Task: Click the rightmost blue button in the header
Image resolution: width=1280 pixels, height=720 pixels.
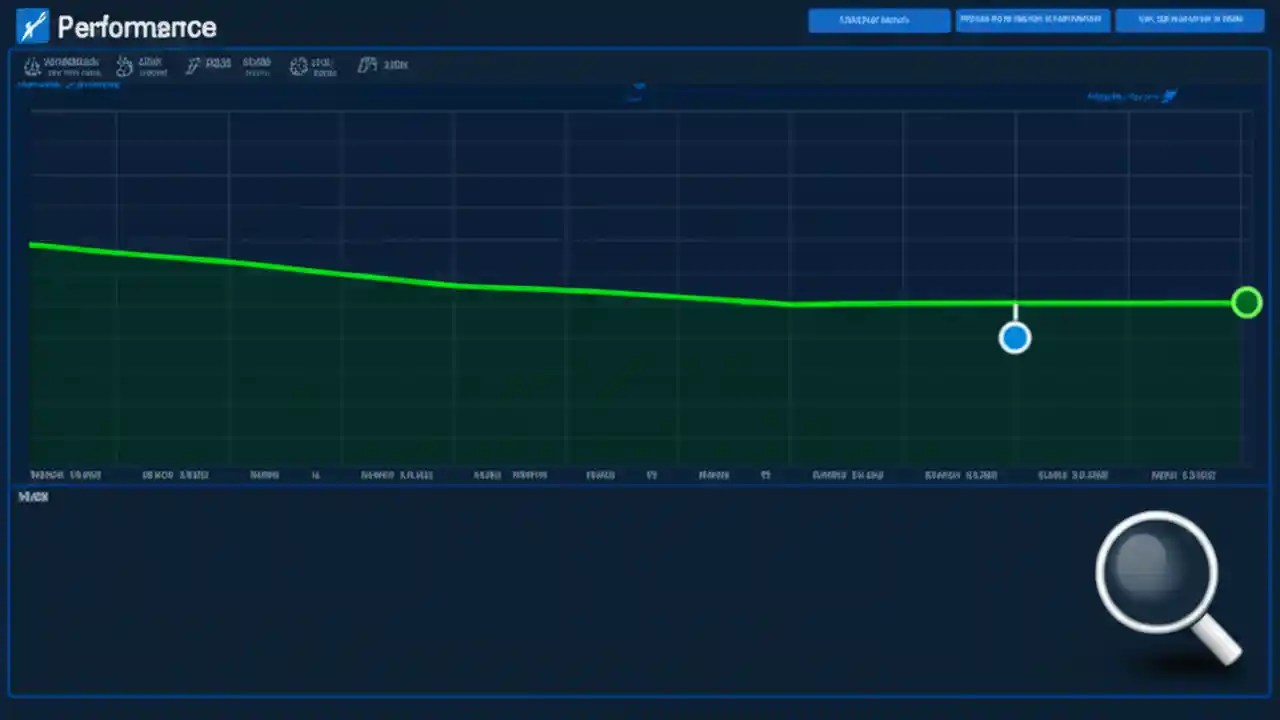Action: pyautogui.click(x=1190, y=19)
